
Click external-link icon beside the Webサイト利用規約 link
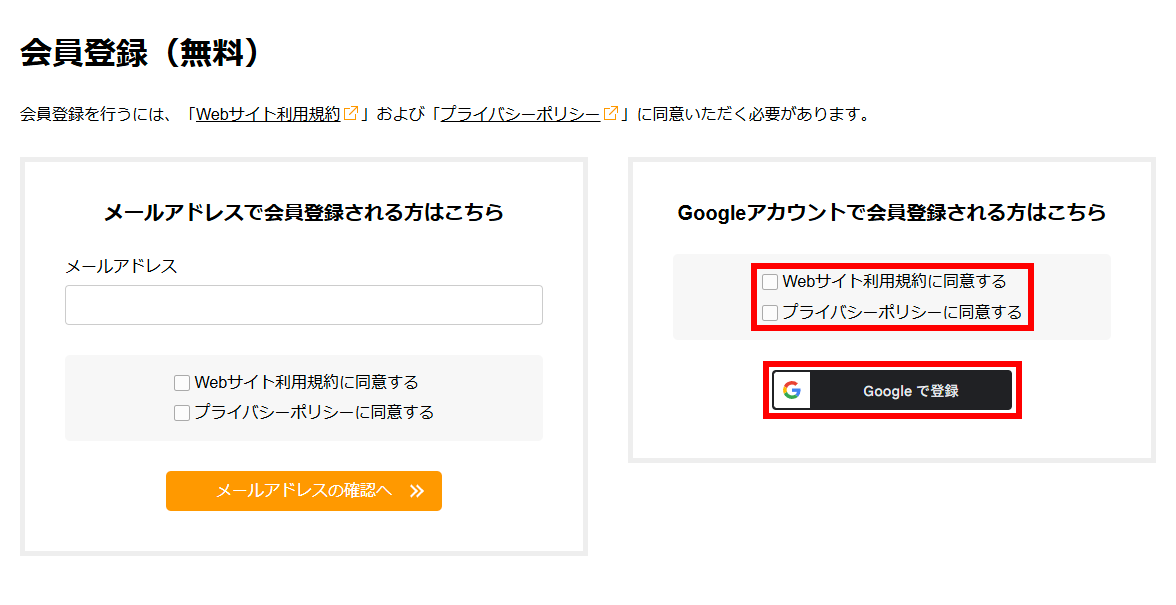click(x=351, y=113)
